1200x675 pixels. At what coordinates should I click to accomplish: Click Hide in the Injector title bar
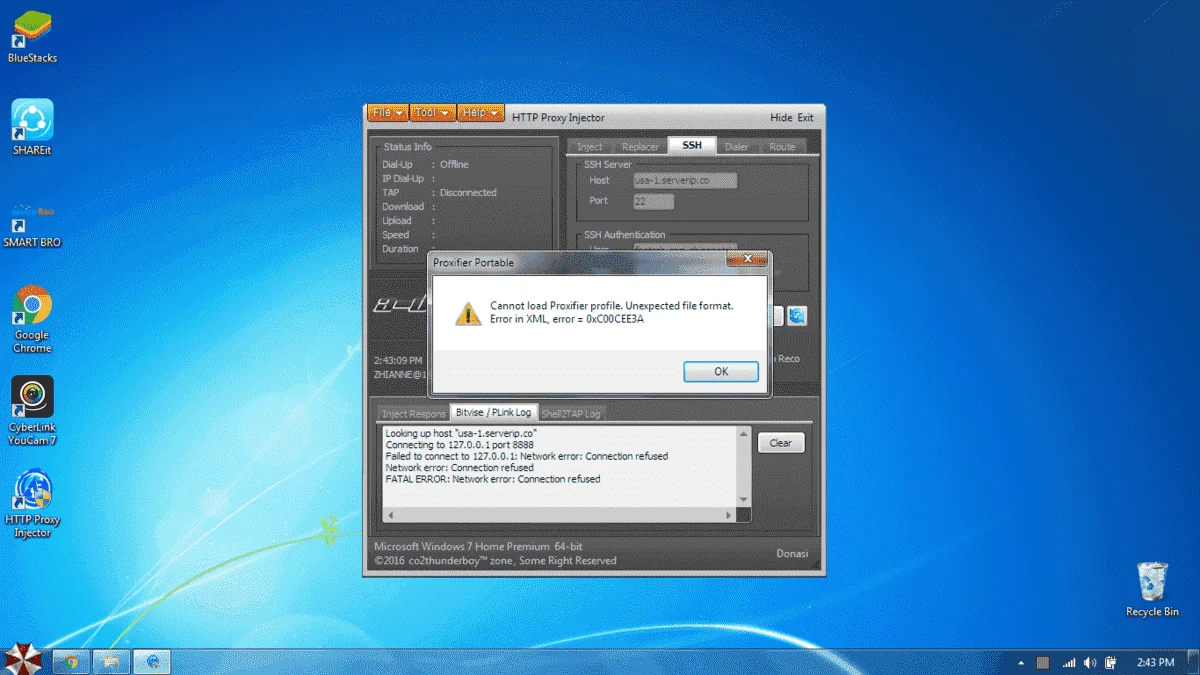[781, 118]
